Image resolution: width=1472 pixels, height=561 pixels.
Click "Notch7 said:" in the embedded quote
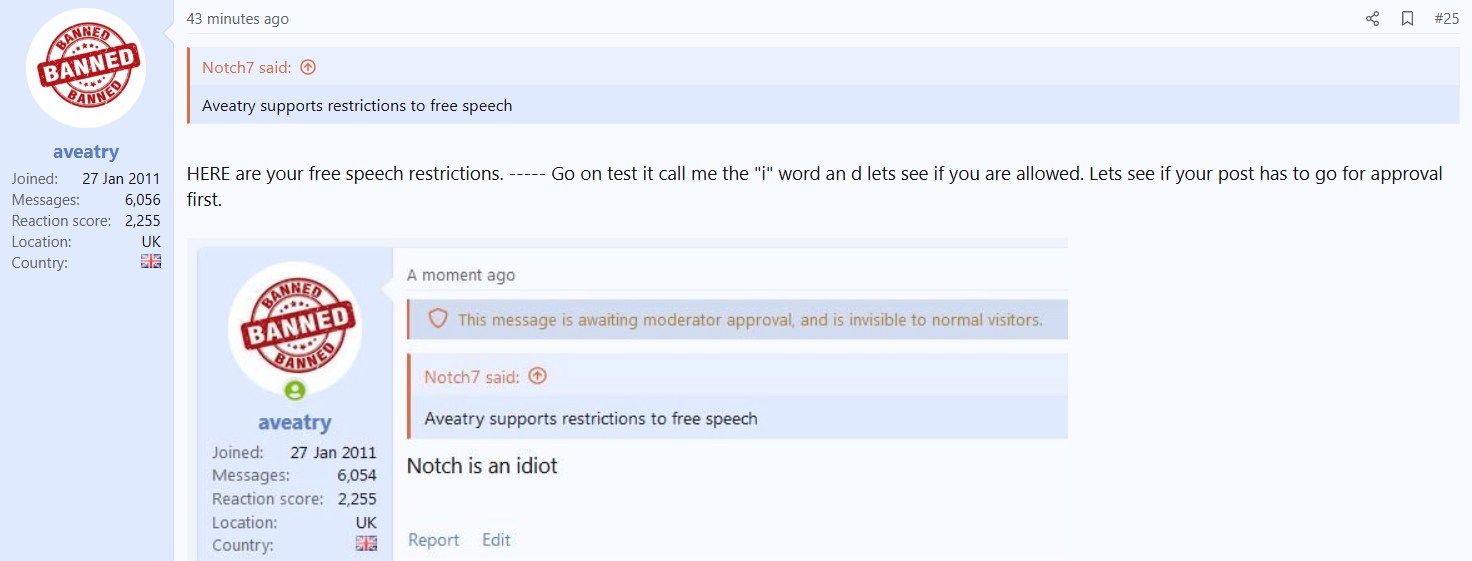471,377
